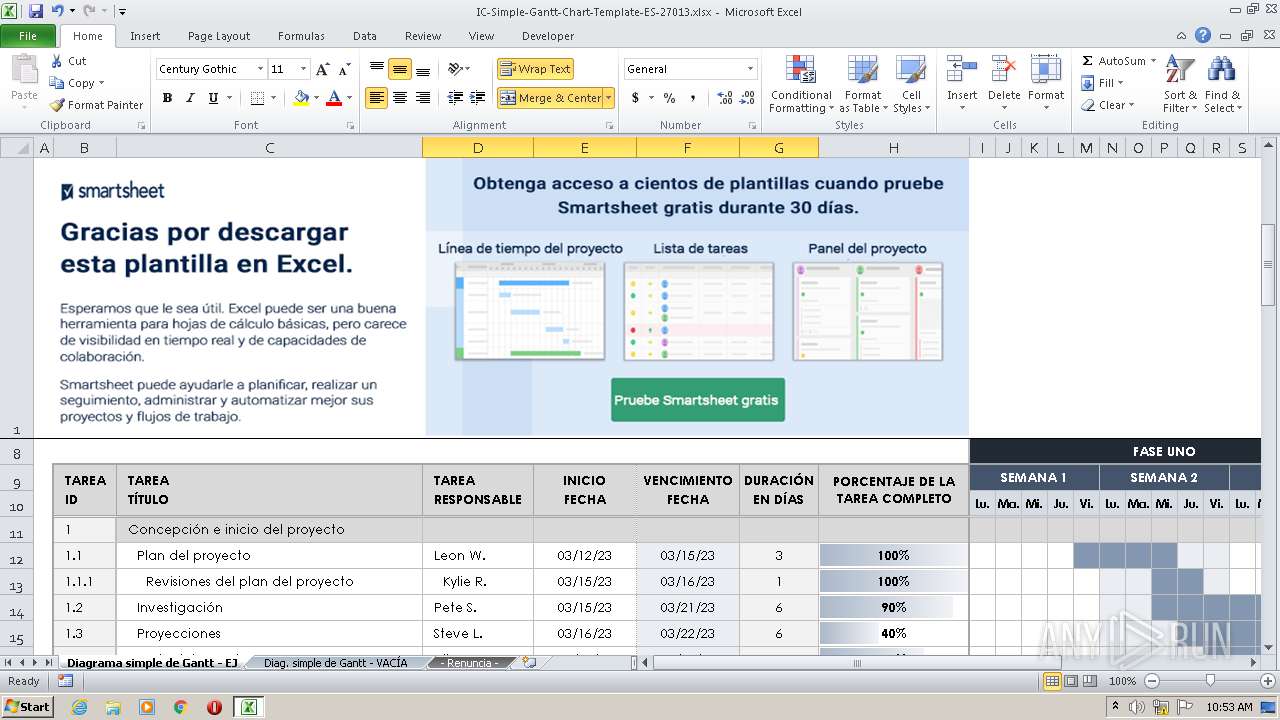Image resolution: width=1280 pixels, height=720 pixels.
Task: Switch to Page Layout view icon
Action: tap(1072, 681)
